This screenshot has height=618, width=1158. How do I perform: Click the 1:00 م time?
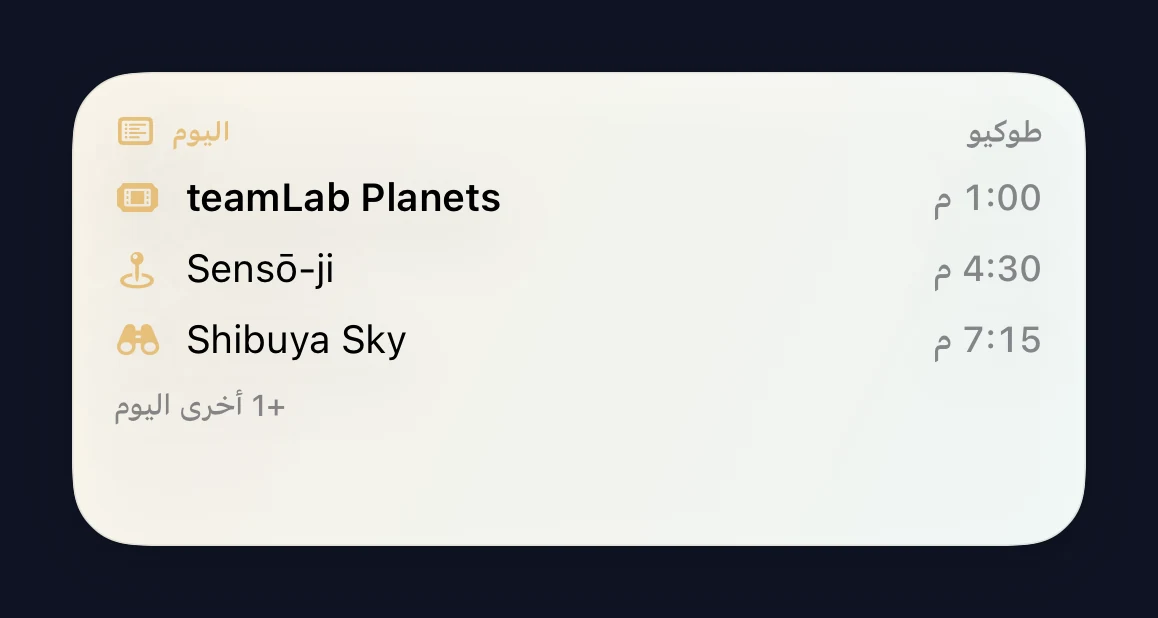[x=987, y=199]
